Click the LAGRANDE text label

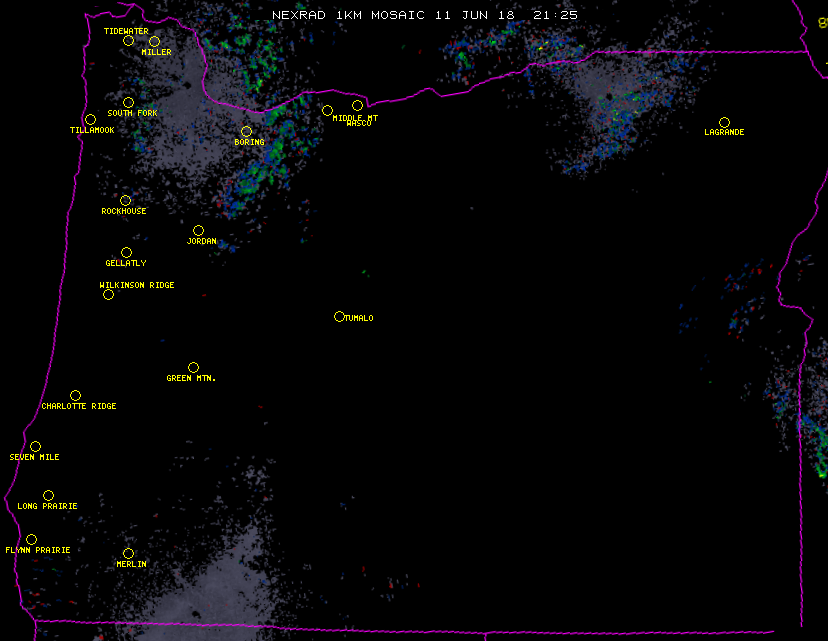pyautogui.click(x=724, y=133)
